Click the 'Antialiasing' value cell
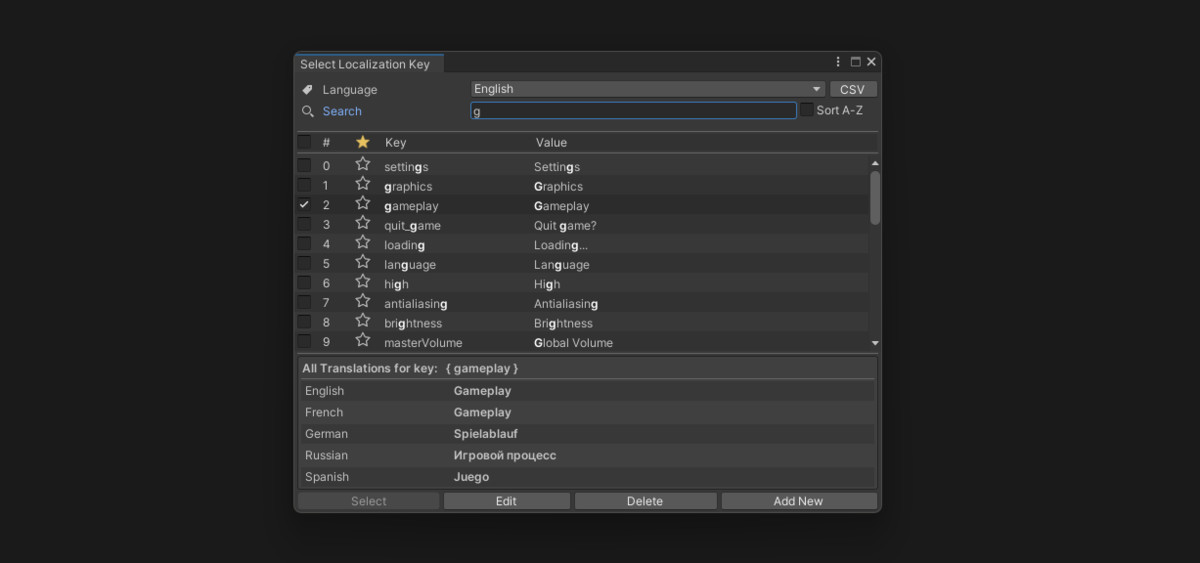Viewport: 1200px width, 563px height. click(566, 303)
